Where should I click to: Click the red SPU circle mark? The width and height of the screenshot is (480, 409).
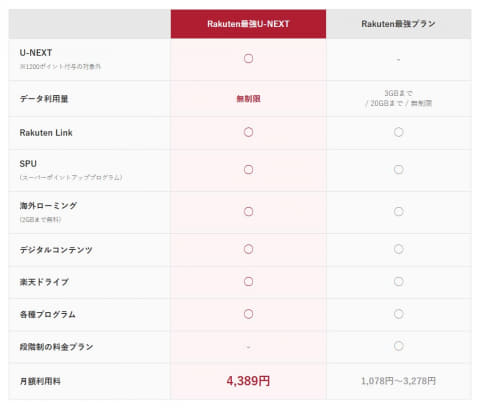click(x=248, y=169)
